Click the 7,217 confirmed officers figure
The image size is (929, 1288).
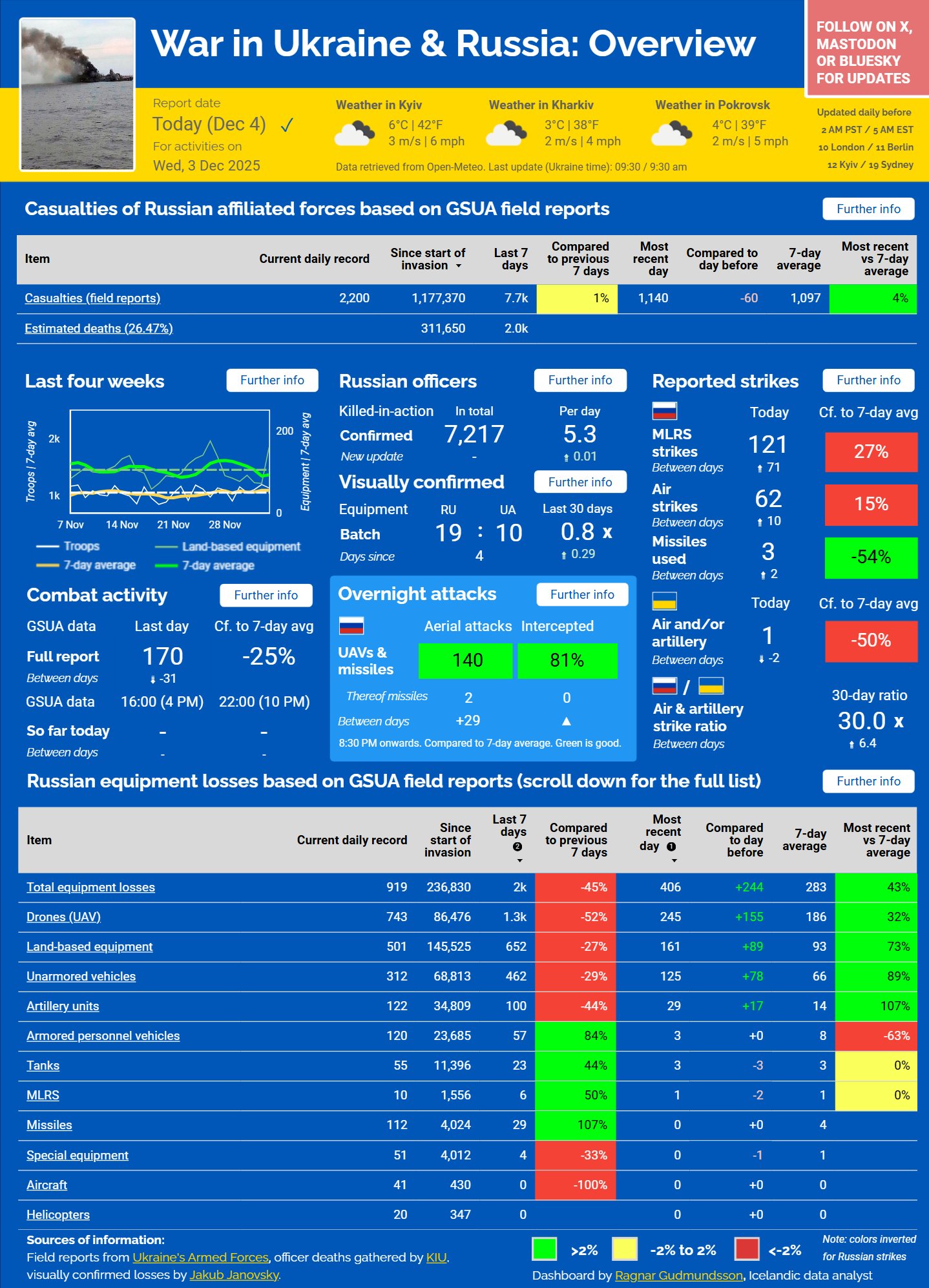coord(474,434)
